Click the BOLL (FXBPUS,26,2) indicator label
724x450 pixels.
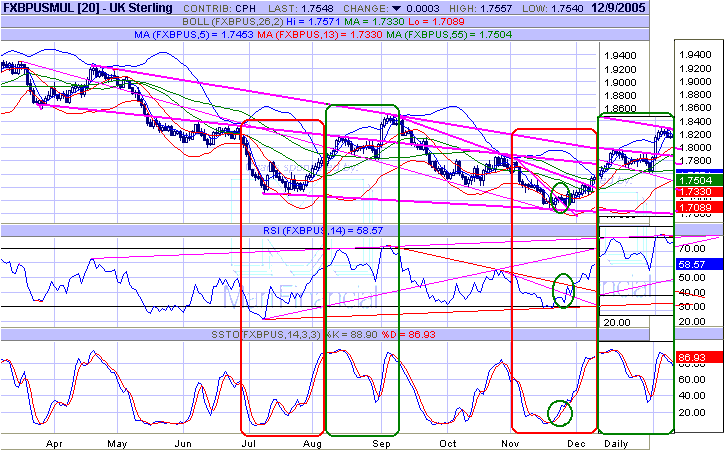pyautogui.click(x=233, y=22)
